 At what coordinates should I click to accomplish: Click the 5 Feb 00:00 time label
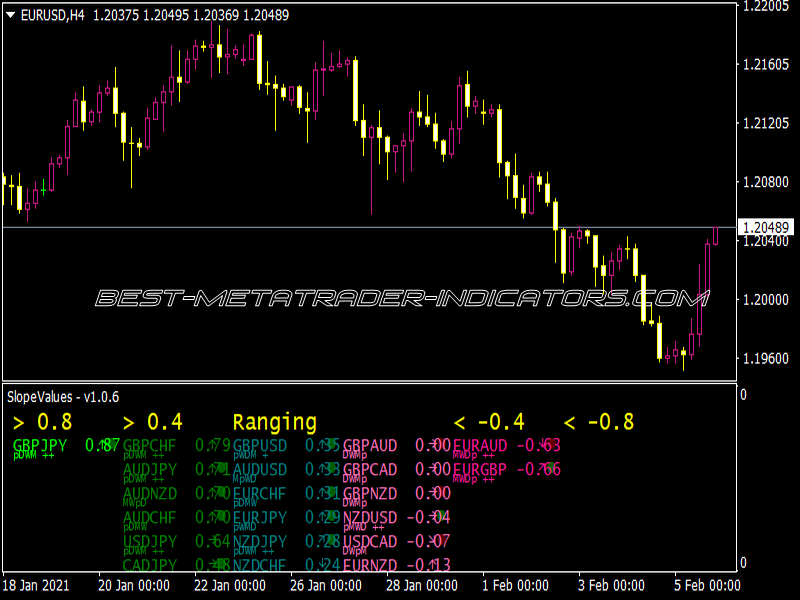(707, 585)
